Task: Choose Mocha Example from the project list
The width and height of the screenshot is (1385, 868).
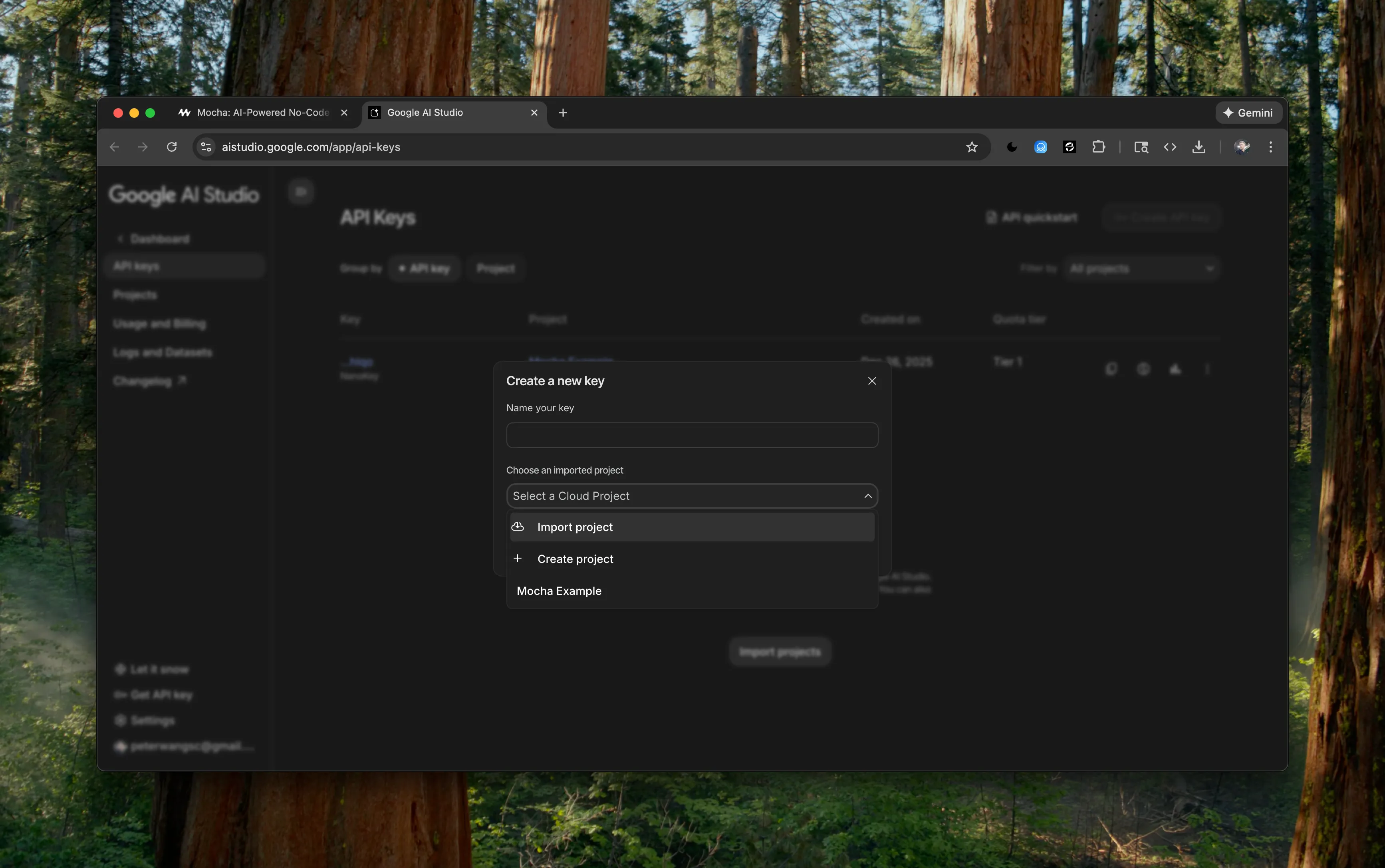Action: (559, 590)
